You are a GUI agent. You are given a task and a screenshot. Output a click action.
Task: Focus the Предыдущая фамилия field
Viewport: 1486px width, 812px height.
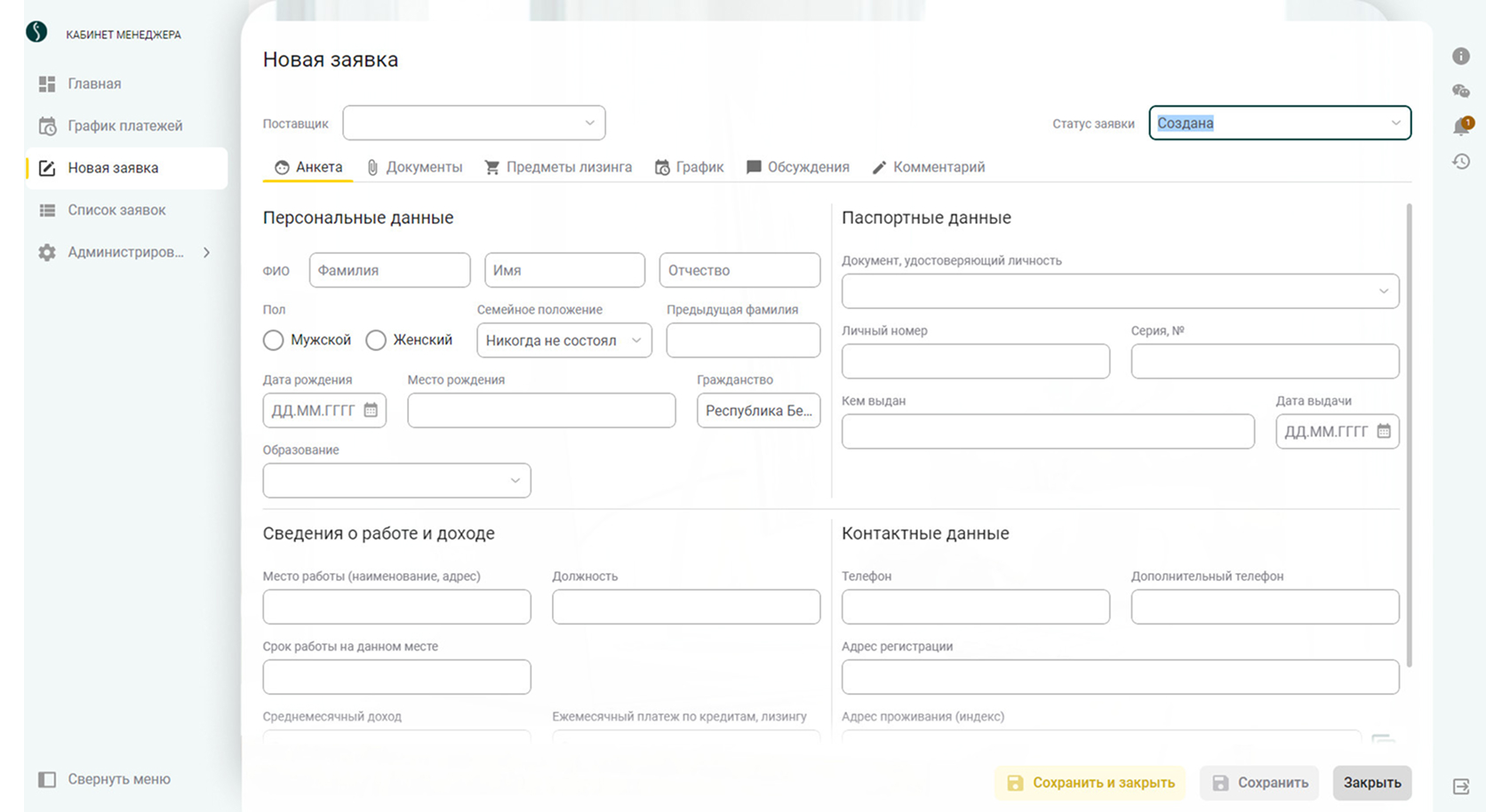(743, 340)
